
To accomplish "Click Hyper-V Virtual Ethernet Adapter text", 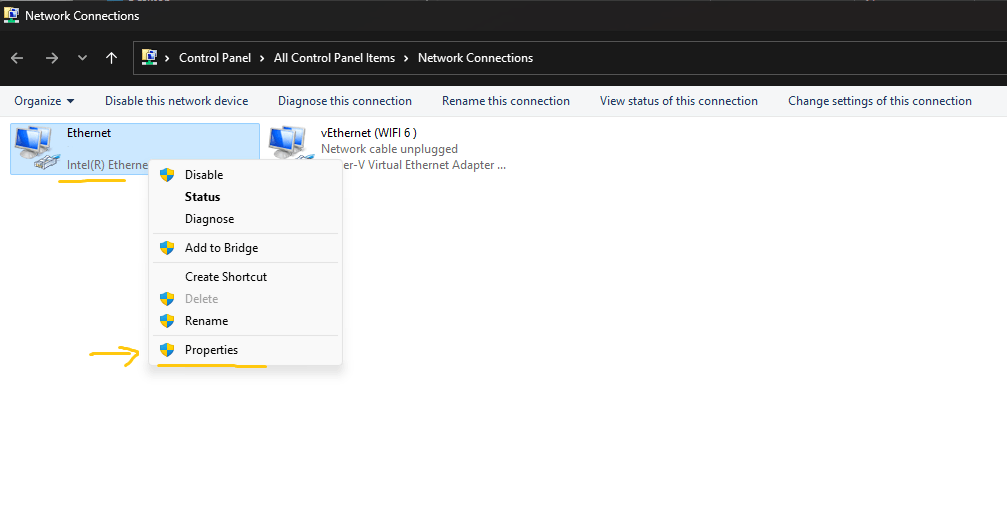I will coord(424,165).
